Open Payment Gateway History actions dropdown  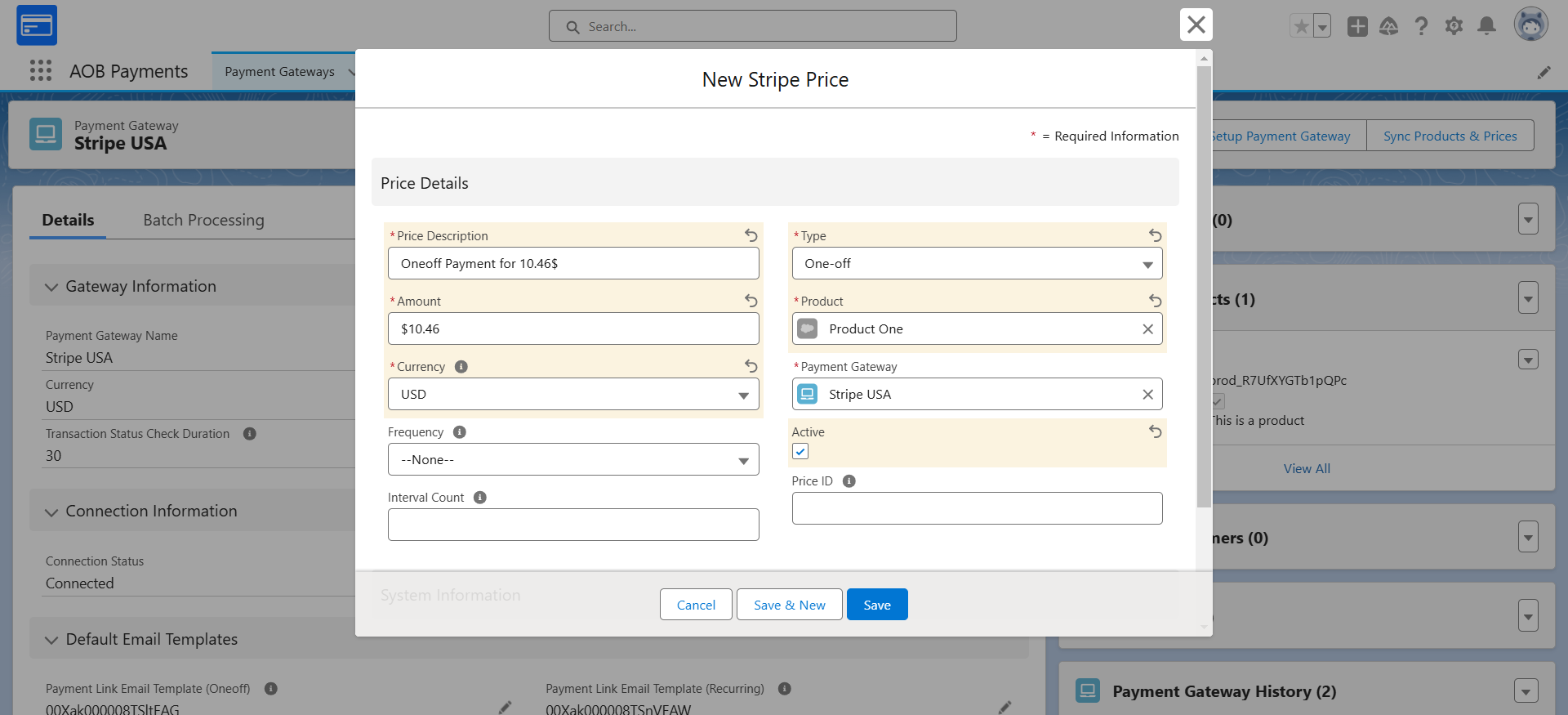(1526, 691)
